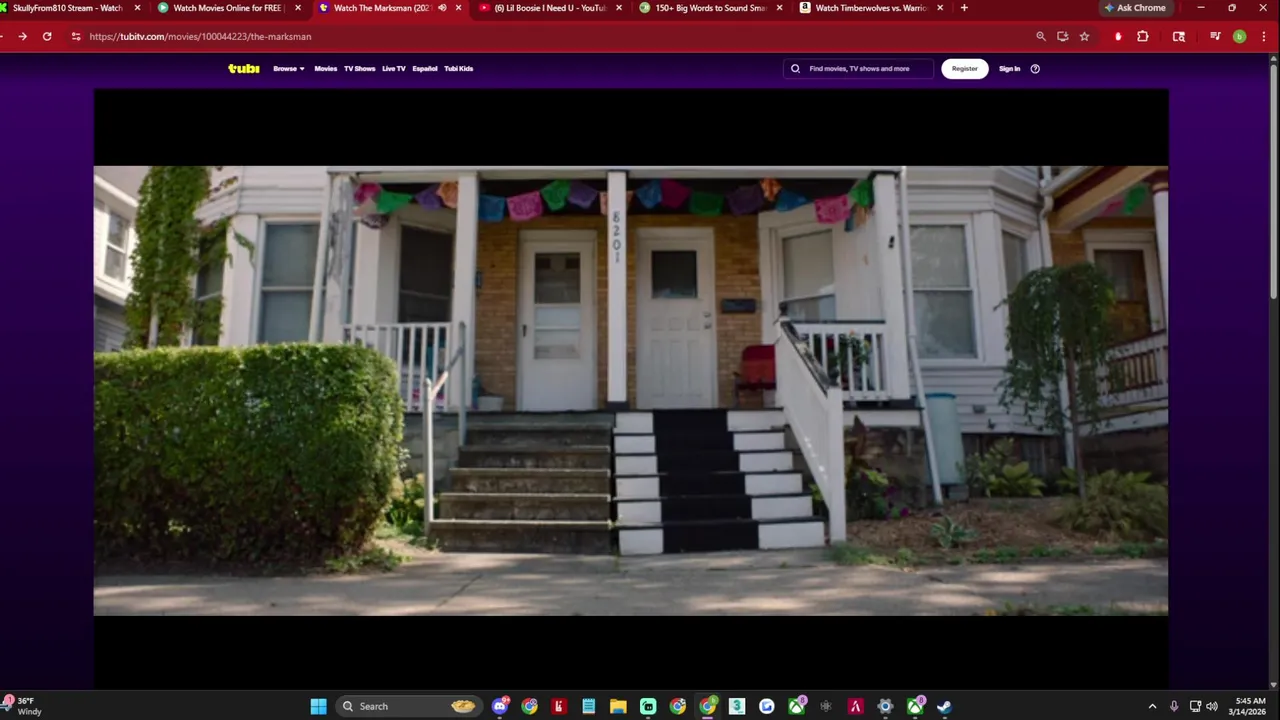Close the 150+ Big Words tab

pos(779,8)
